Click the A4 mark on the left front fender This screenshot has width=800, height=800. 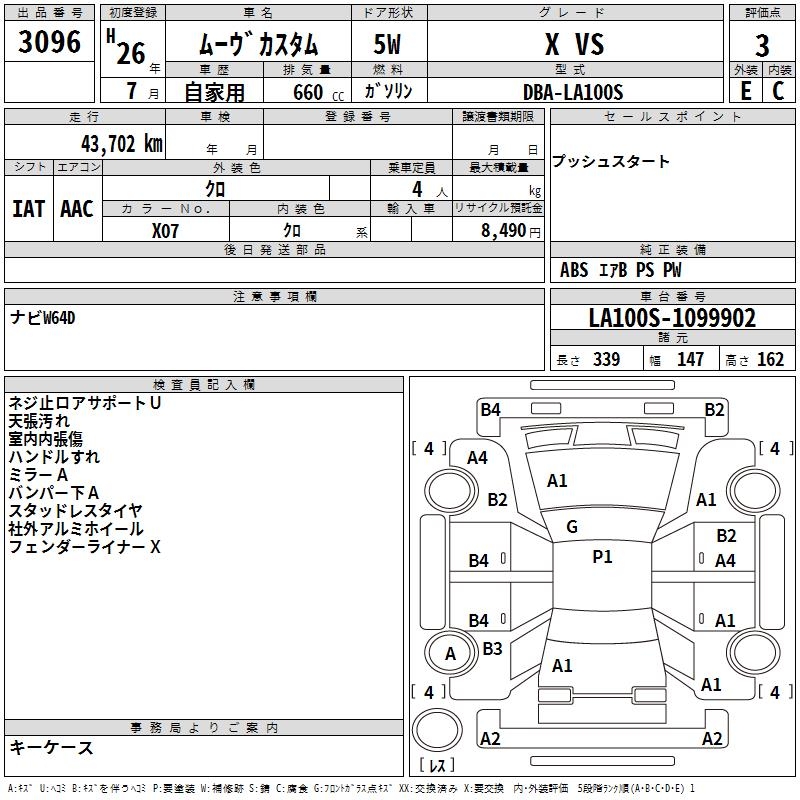tap(477, 457)
